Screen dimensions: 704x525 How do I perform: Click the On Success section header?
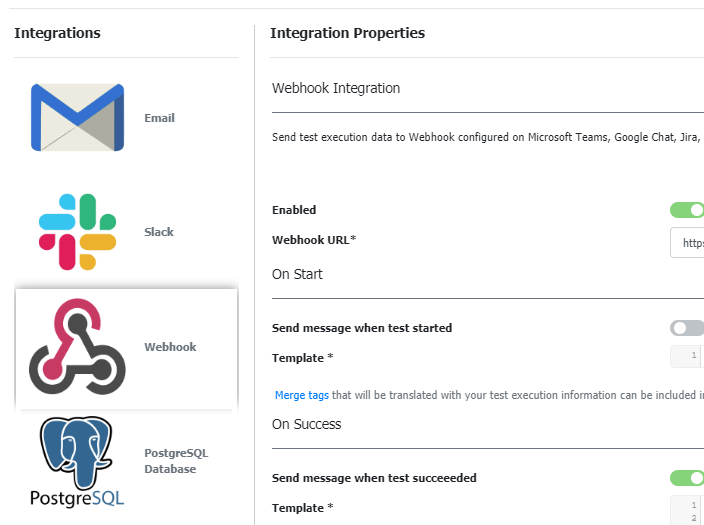(x=306, y=424)
